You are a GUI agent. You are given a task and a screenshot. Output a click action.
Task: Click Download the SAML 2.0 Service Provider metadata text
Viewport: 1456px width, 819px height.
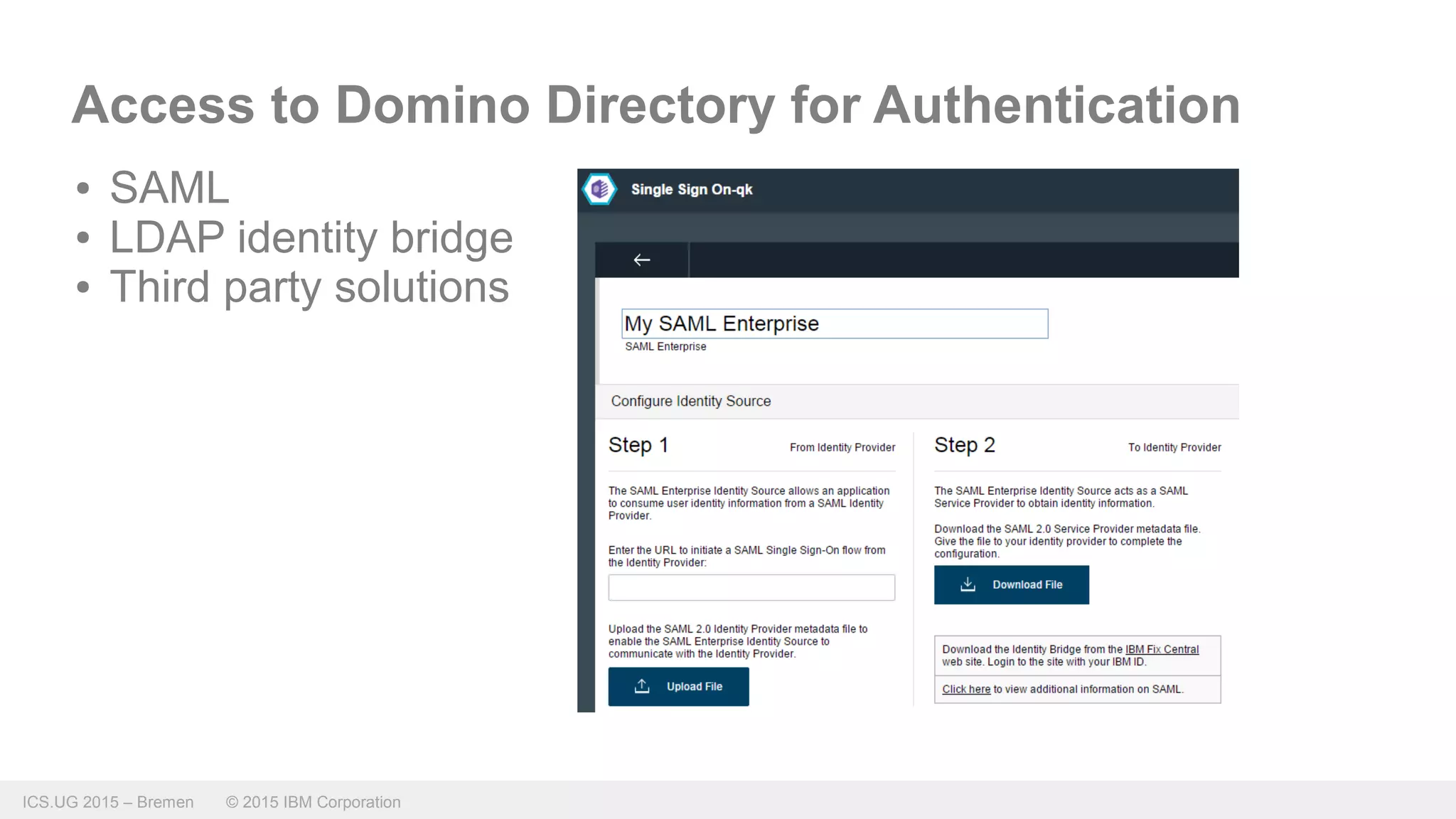click(x=1067, y=541)
